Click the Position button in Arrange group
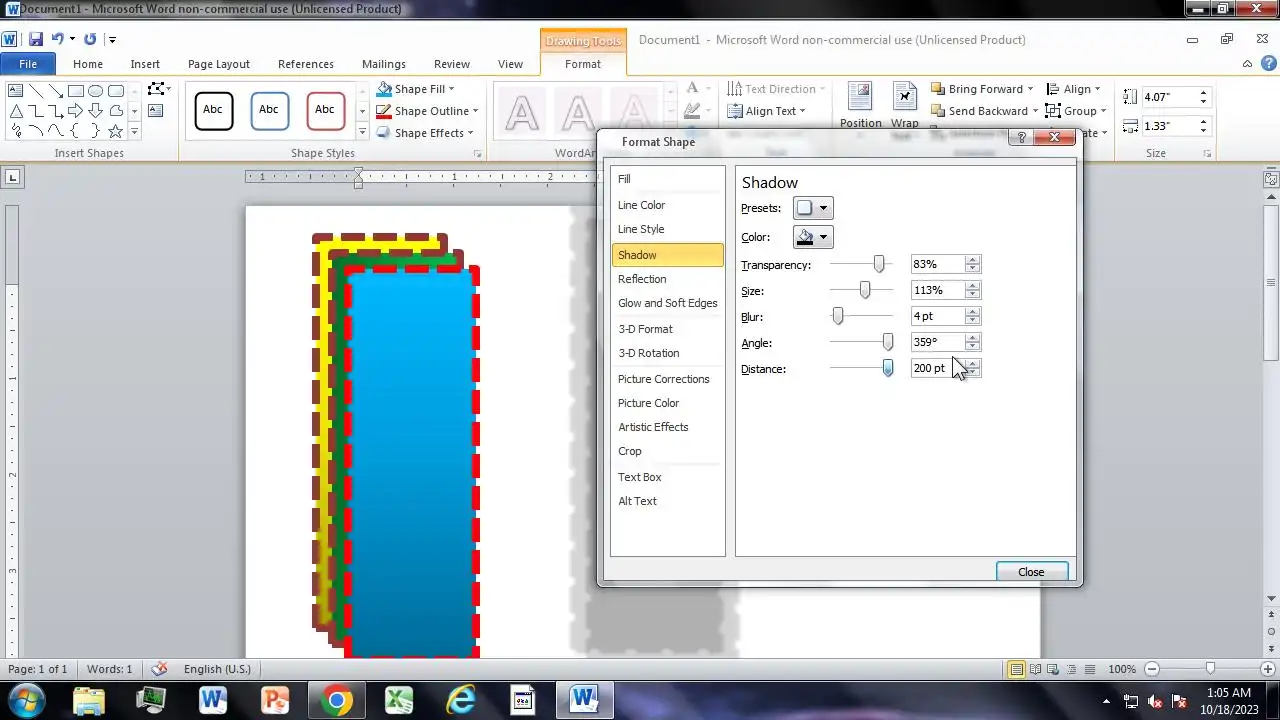The height and width of the screenshot is (720, 1280). point(860,105)
